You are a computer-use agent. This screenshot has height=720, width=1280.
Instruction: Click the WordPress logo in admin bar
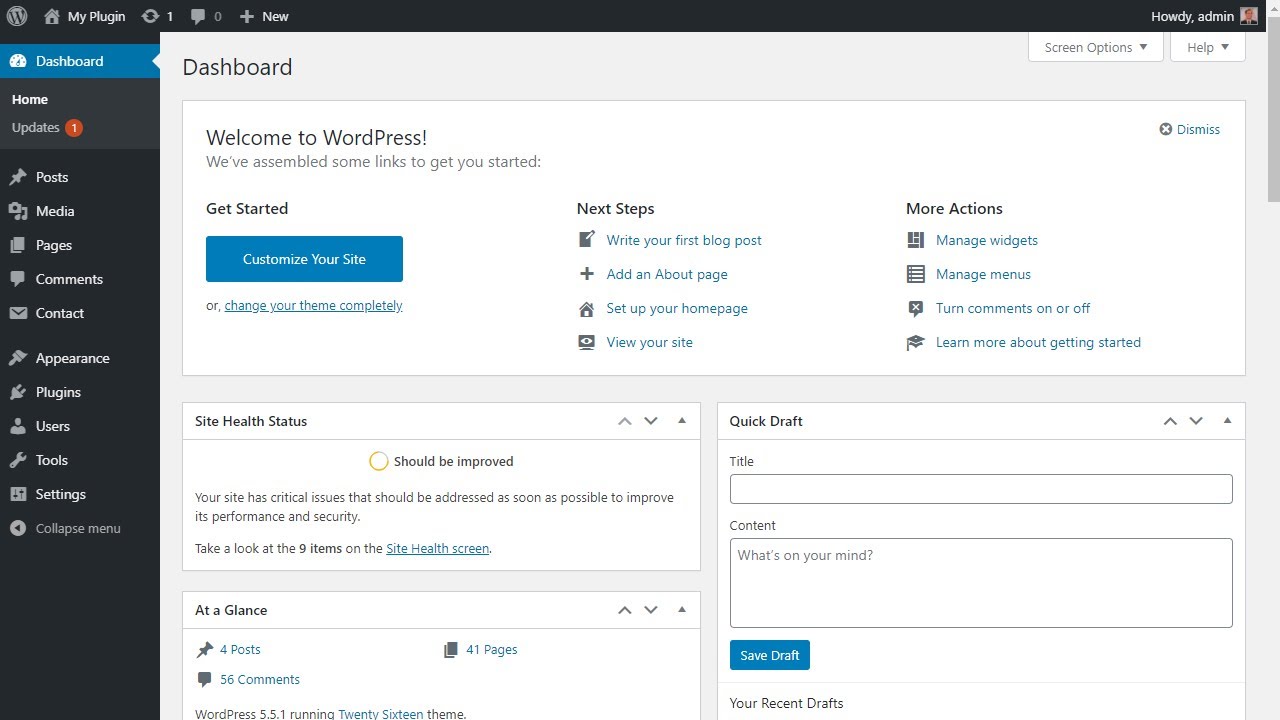coord(17,16)
